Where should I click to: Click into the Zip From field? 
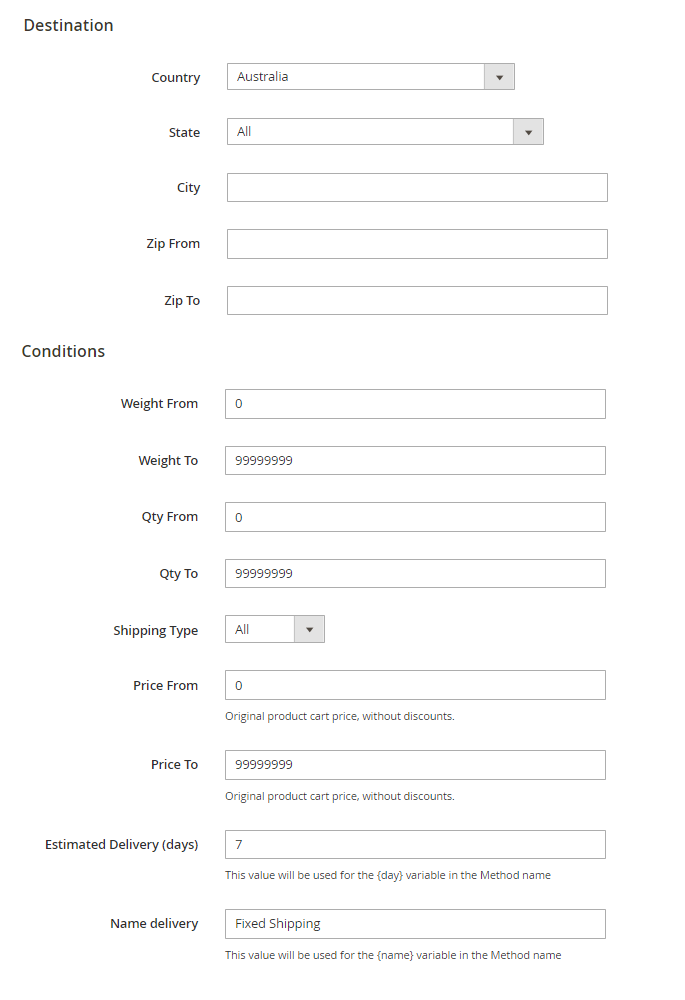click(417, 244)
